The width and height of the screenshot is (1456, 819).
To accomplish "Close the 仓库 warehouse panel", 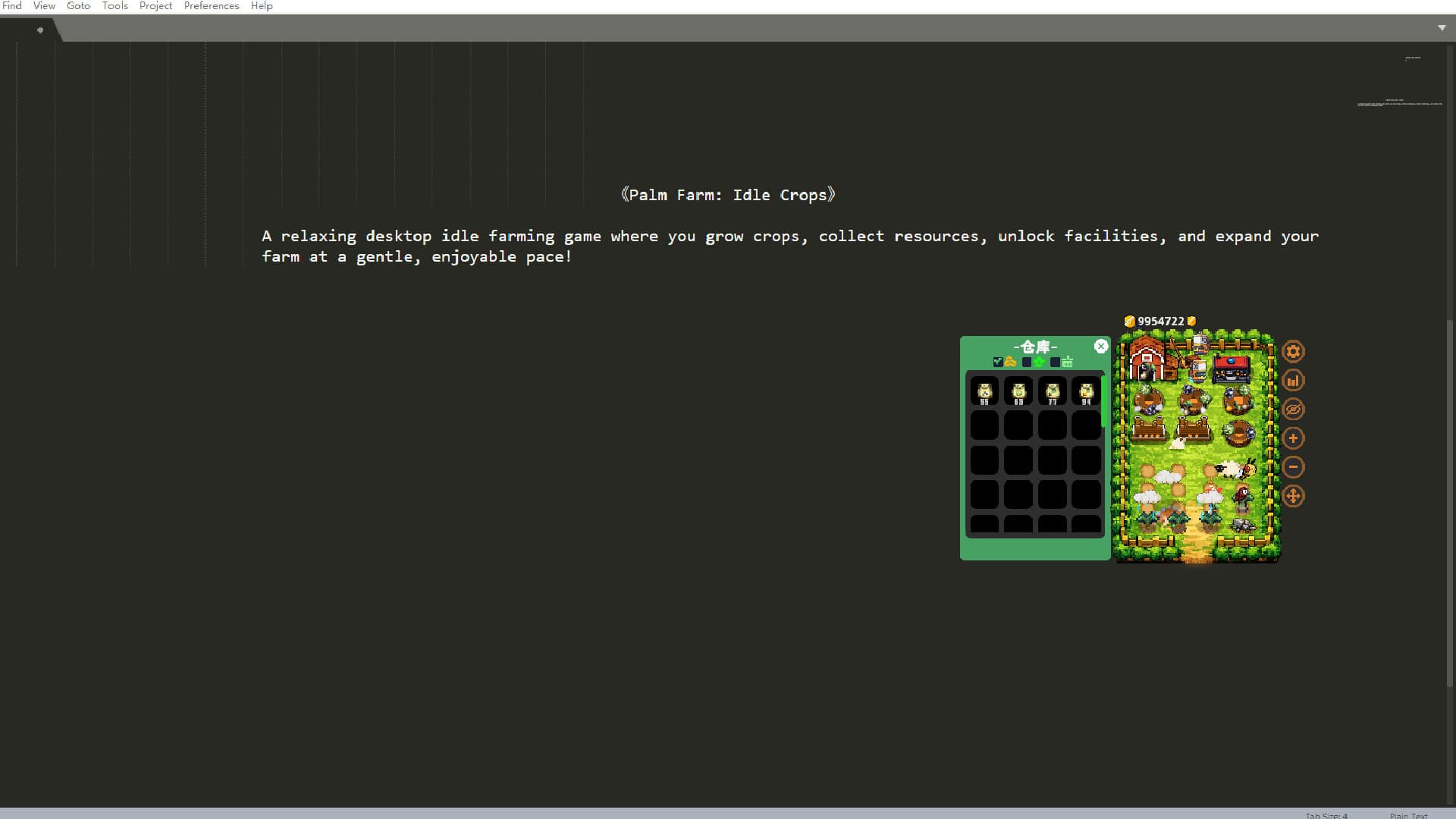I will [x=1101, y=347].
